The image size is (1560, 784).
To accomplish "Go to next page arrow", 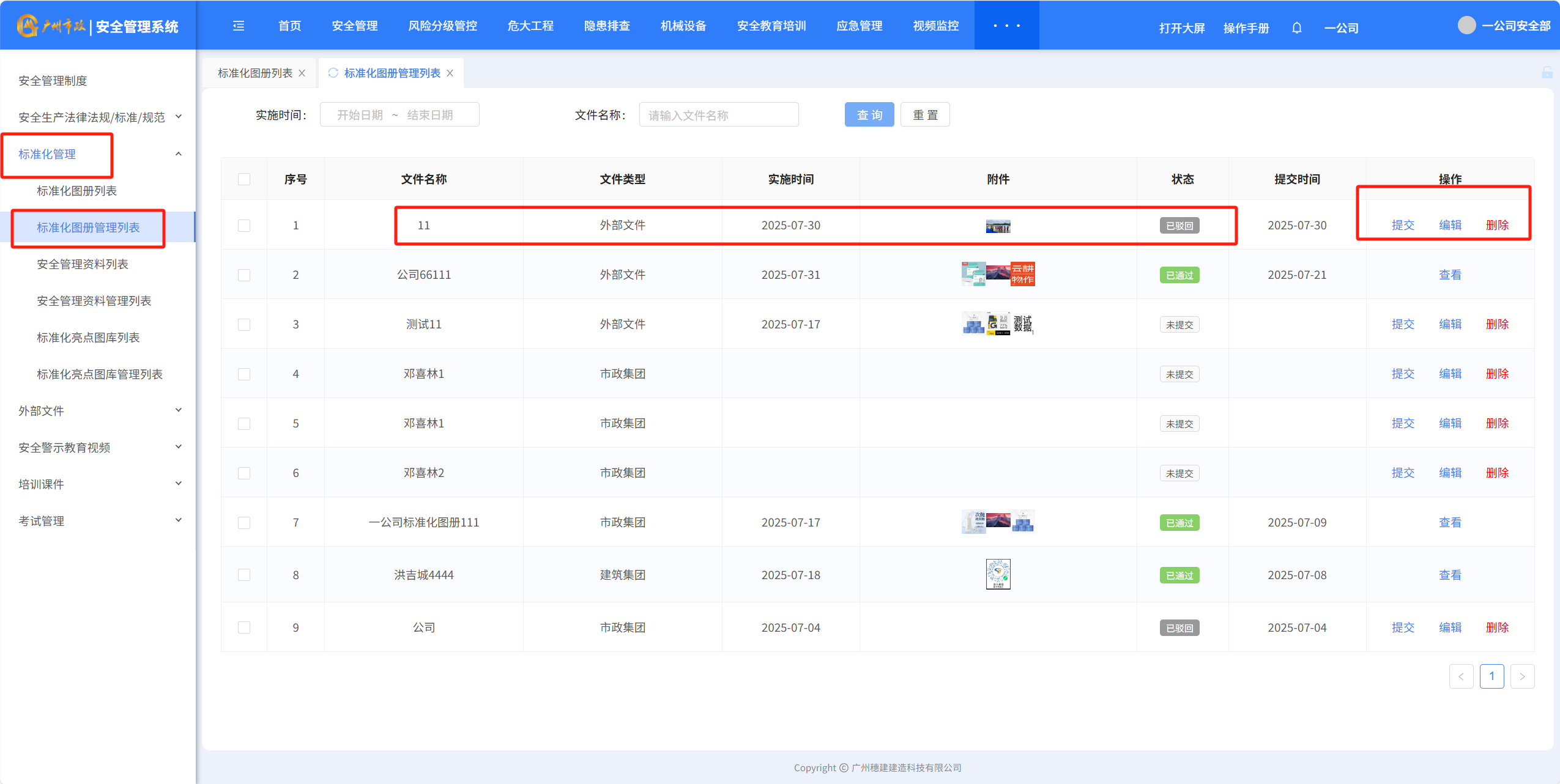I will pos(1522,676).
